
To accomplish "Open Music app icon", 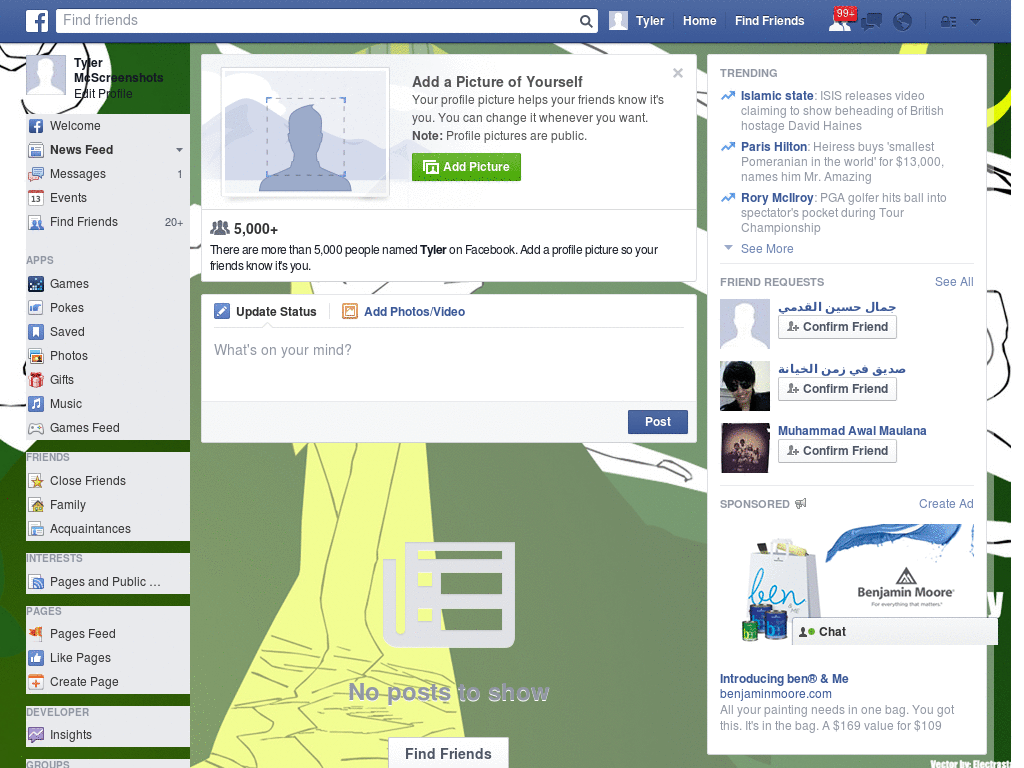I will tap(36, 404).
